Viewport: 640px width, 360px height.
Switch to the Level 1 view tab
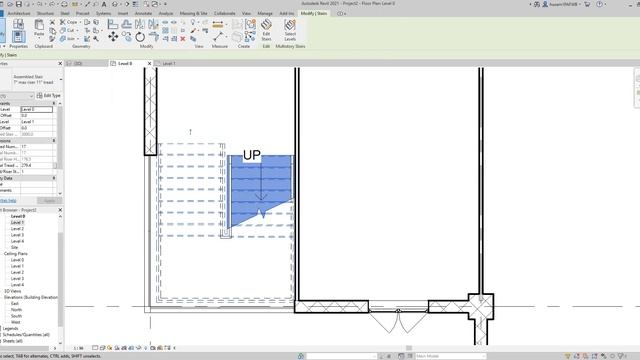[x=169, y=64]
